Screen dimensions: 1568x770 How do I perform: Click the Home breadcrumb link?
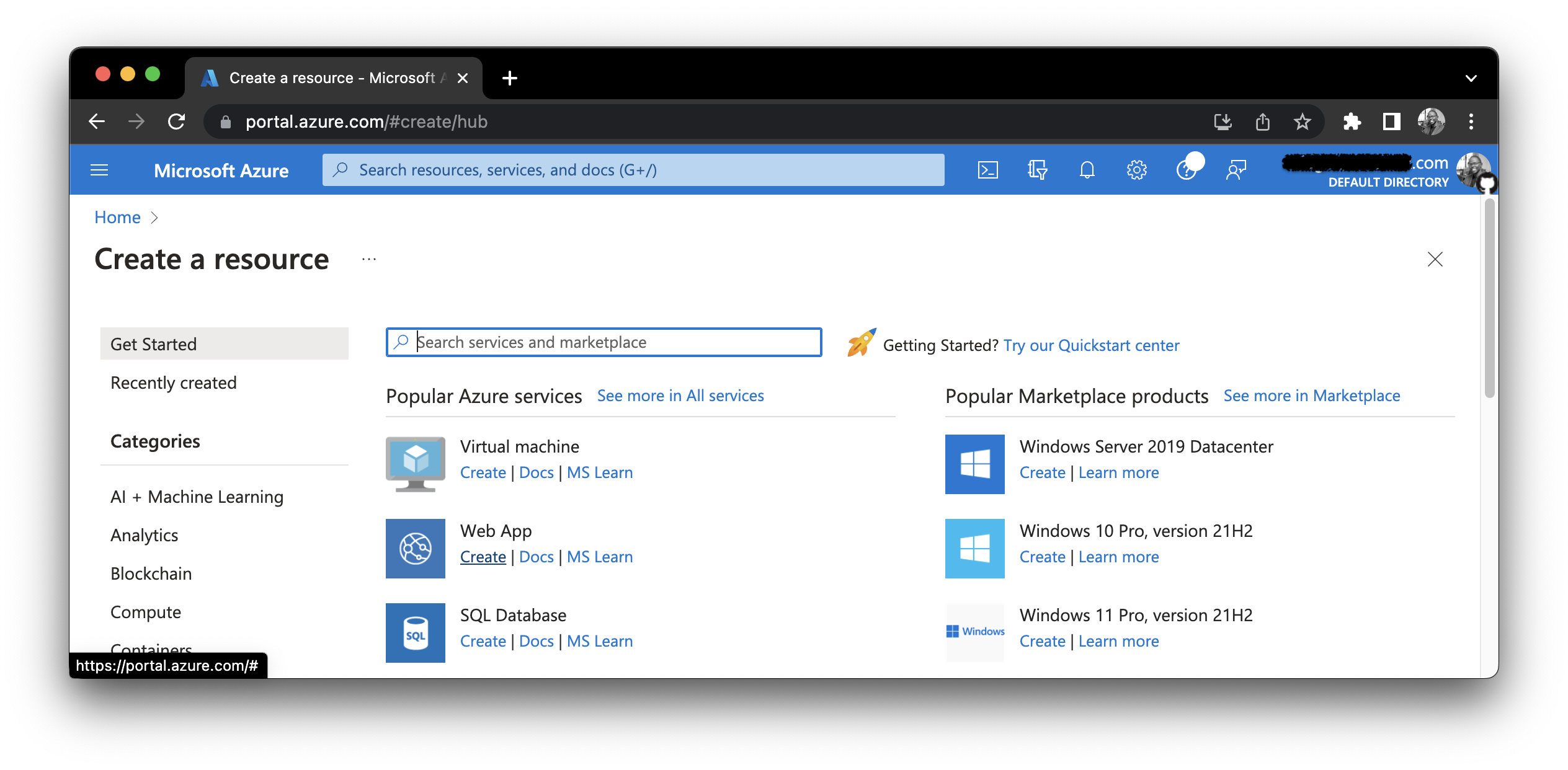pyautogui.click(x=118, y=218)
